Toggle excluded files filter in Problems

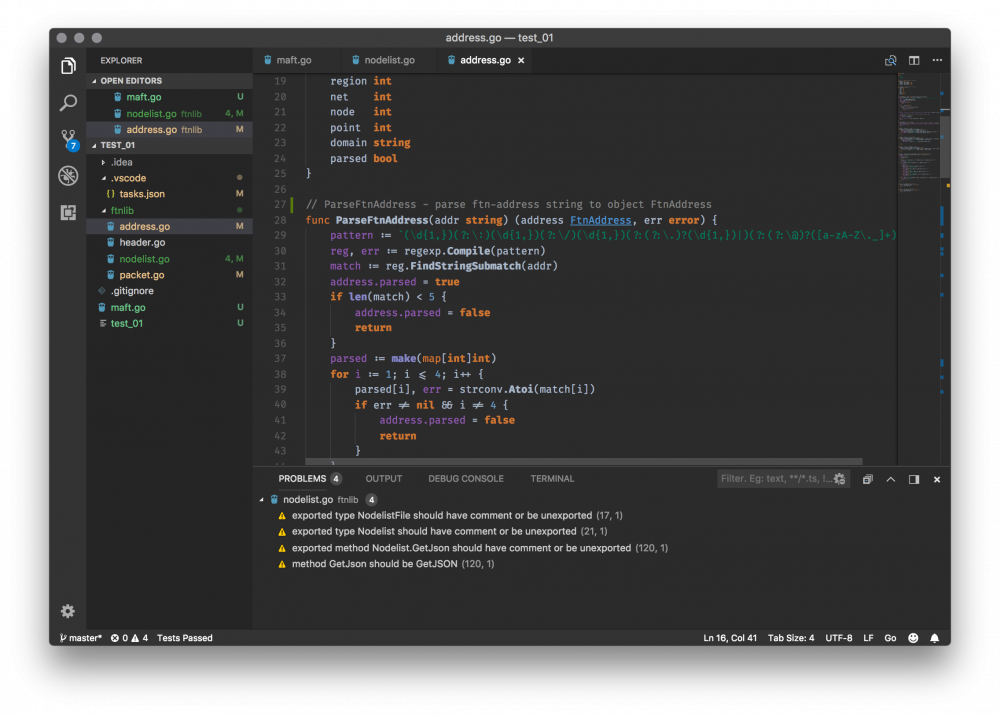(x=840, y=479)
